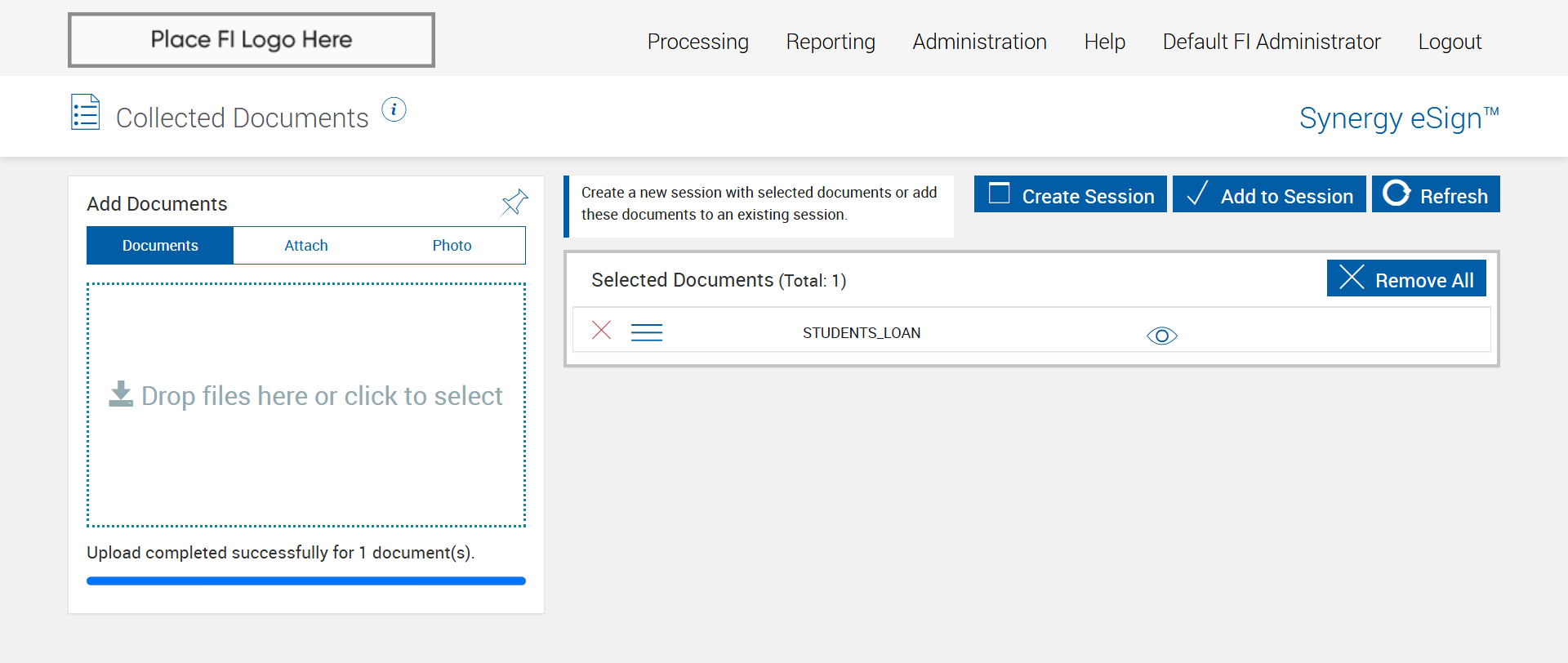The width and height of the screenshot is (1568, 663).
Task: Click the drop files upload area
Action: click(x=306, y=405)
